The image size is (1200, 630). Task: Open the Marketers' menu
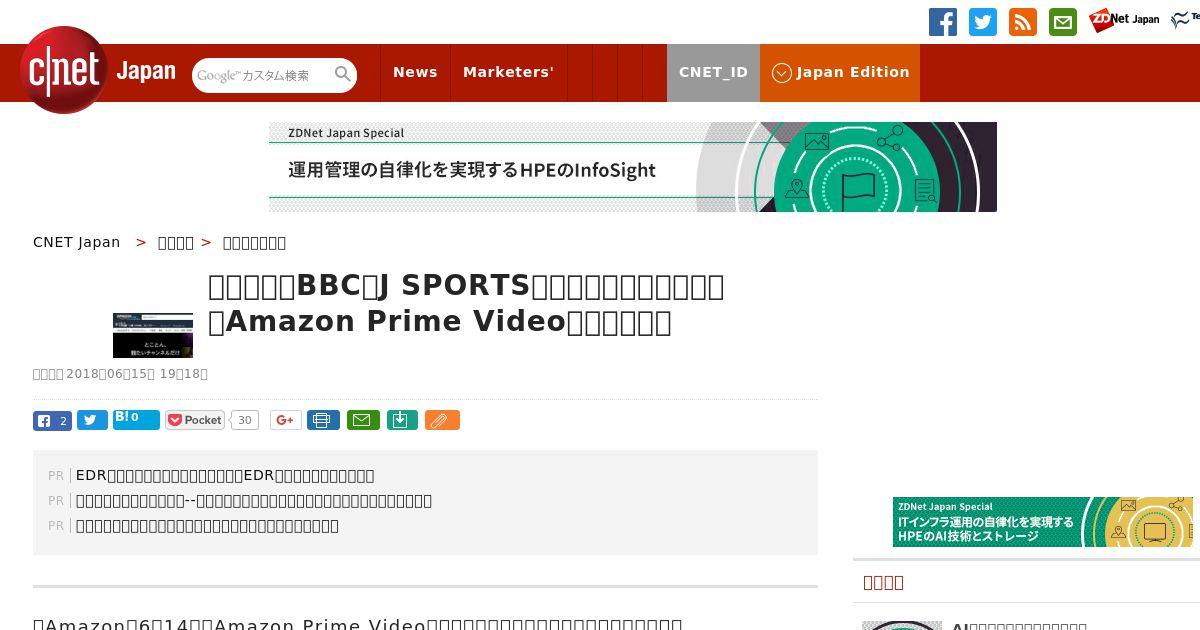tap(508, 72)
